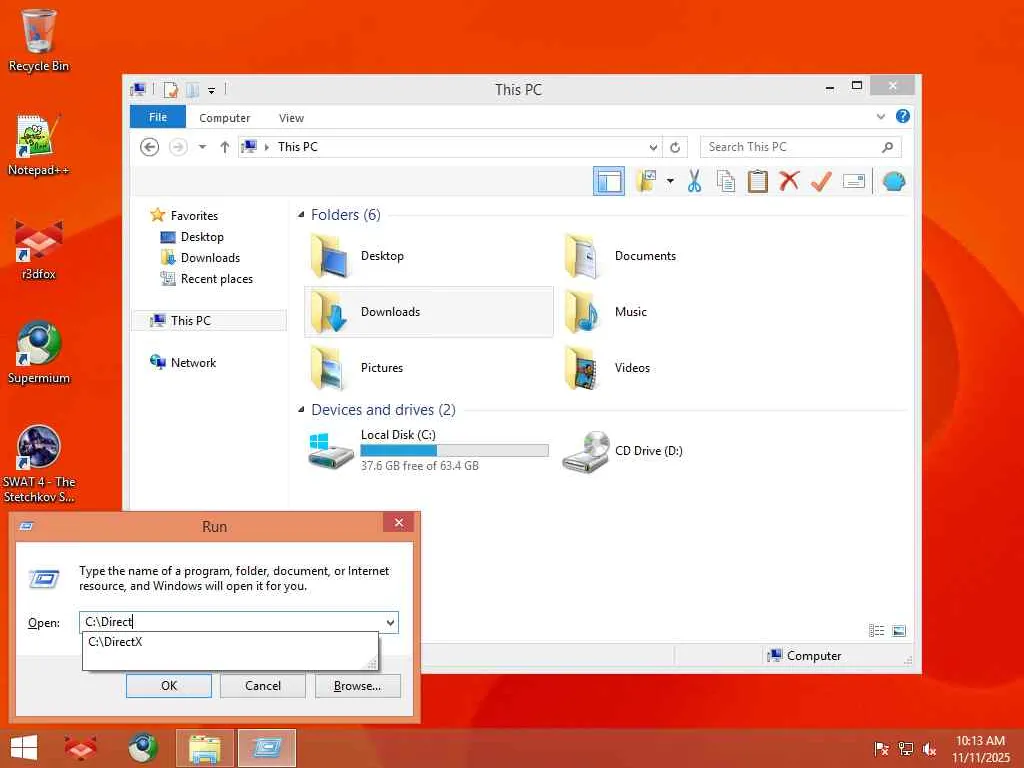1024x768 pixels.
Task: Open the recent locations dropdown arrow
Action: pos(202,147)
